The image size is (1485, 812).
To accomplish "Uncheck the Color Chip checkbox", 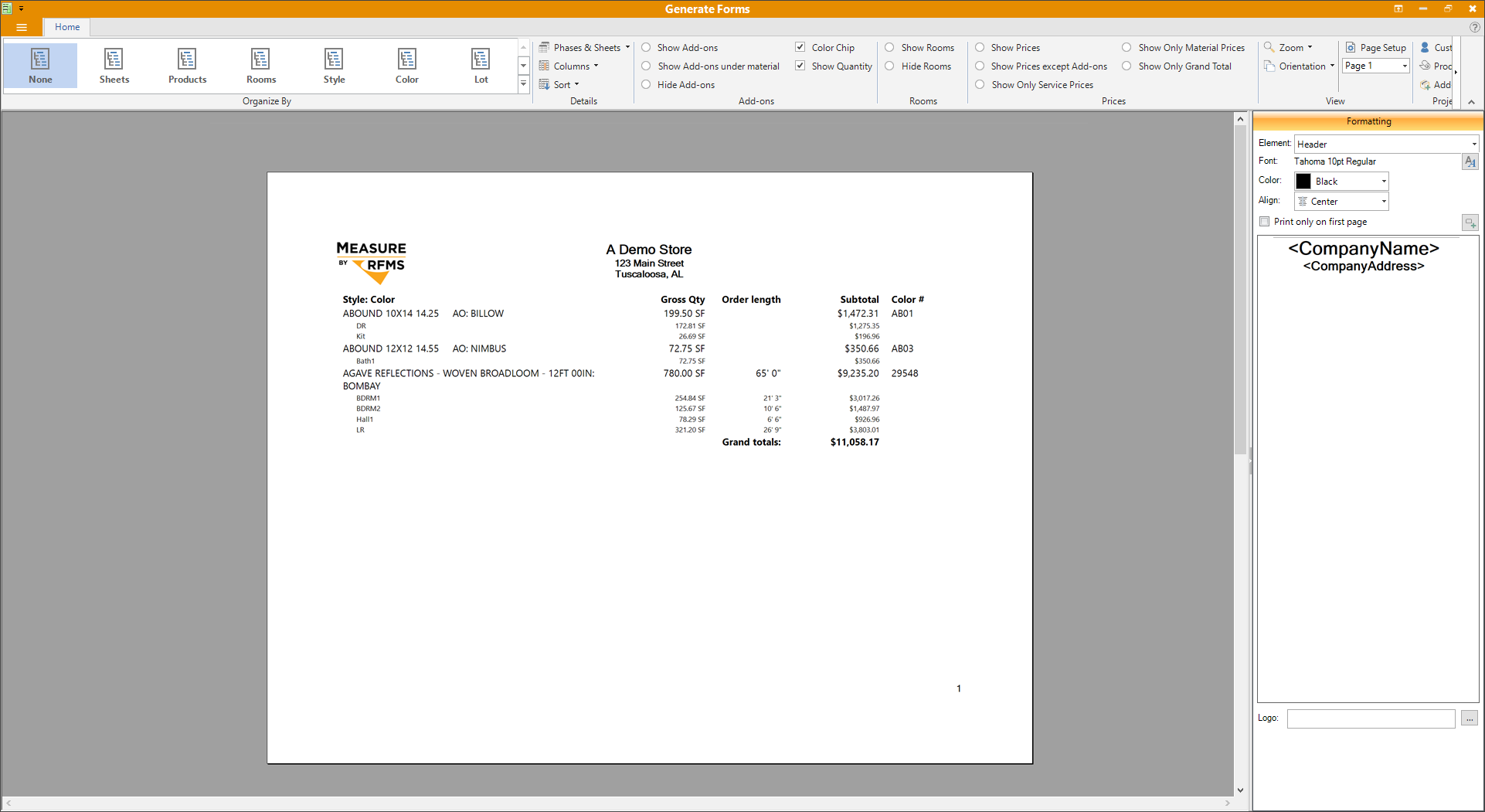I will pos(800,48).
